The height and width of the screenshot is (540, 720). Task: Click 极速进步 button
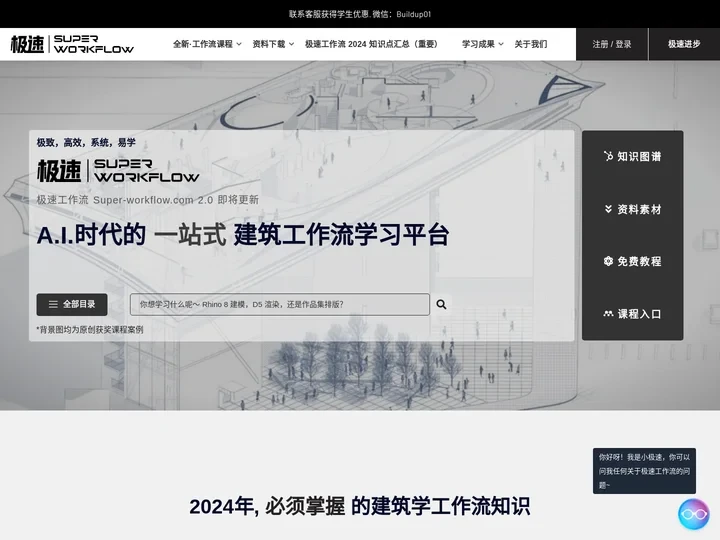[x=684, y=44]
